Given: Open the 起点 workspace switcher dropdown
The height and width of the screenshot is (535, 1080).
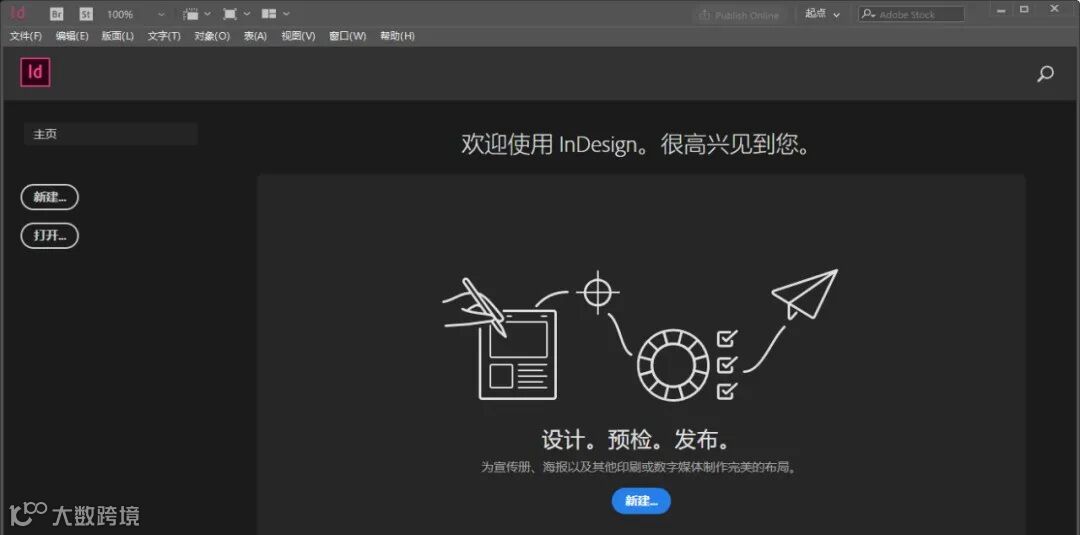Looking at the screenshot, I should 822,14.
